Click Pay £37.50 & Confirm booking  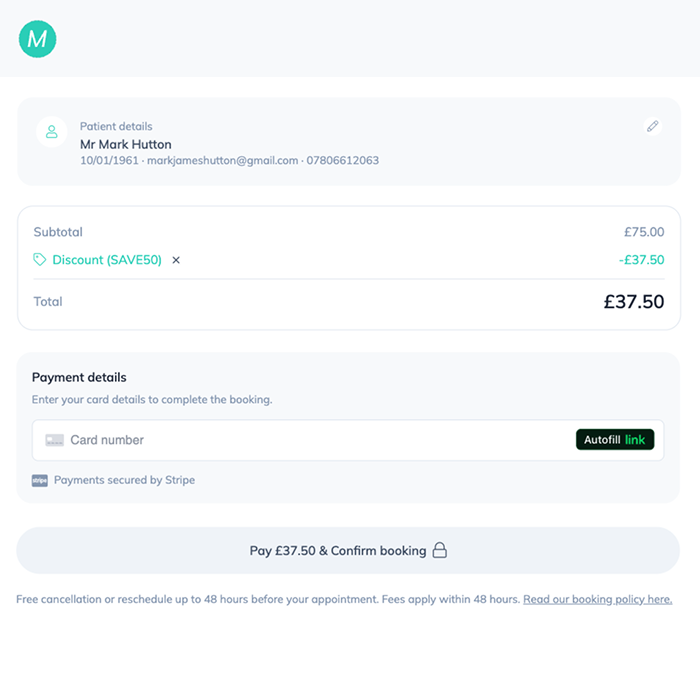(338, 551)
